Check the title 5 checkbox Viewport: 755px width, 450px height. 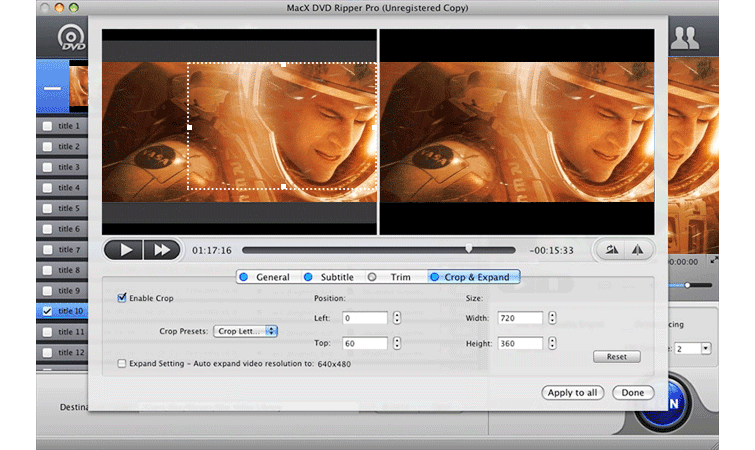[47, 208]
